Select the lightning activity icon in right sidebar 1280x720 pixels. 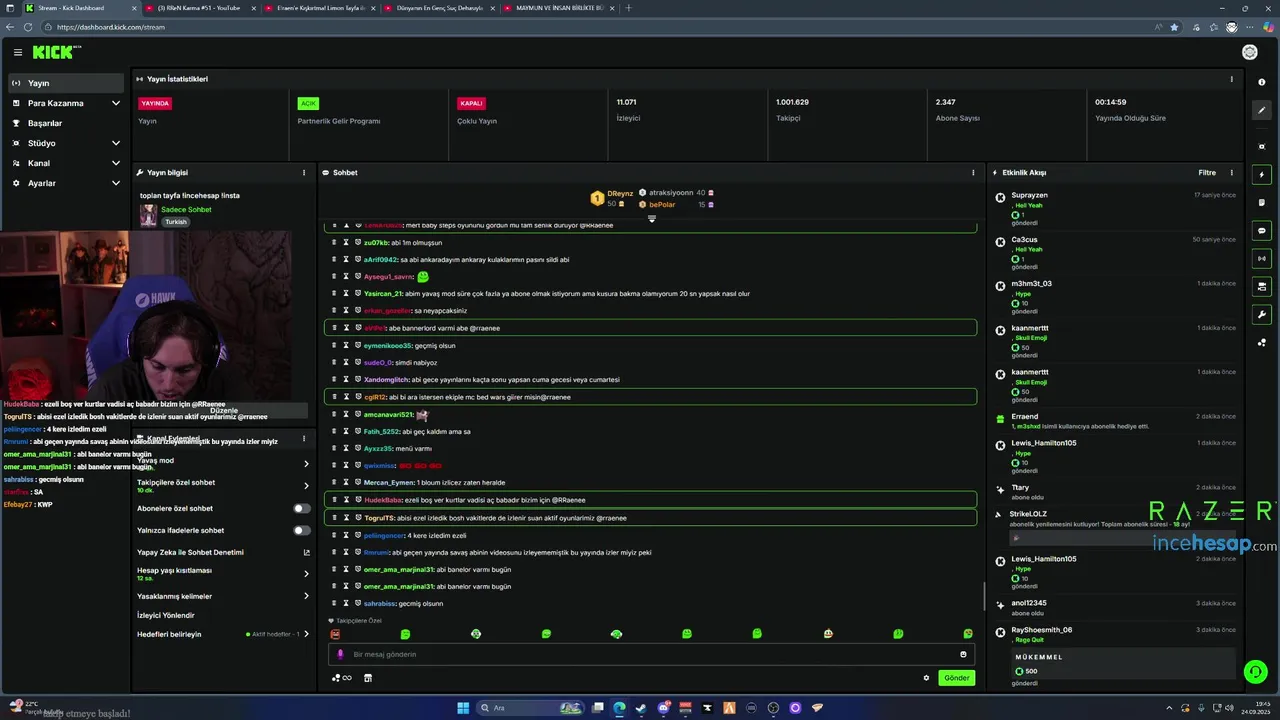(x=1261, y=174)
